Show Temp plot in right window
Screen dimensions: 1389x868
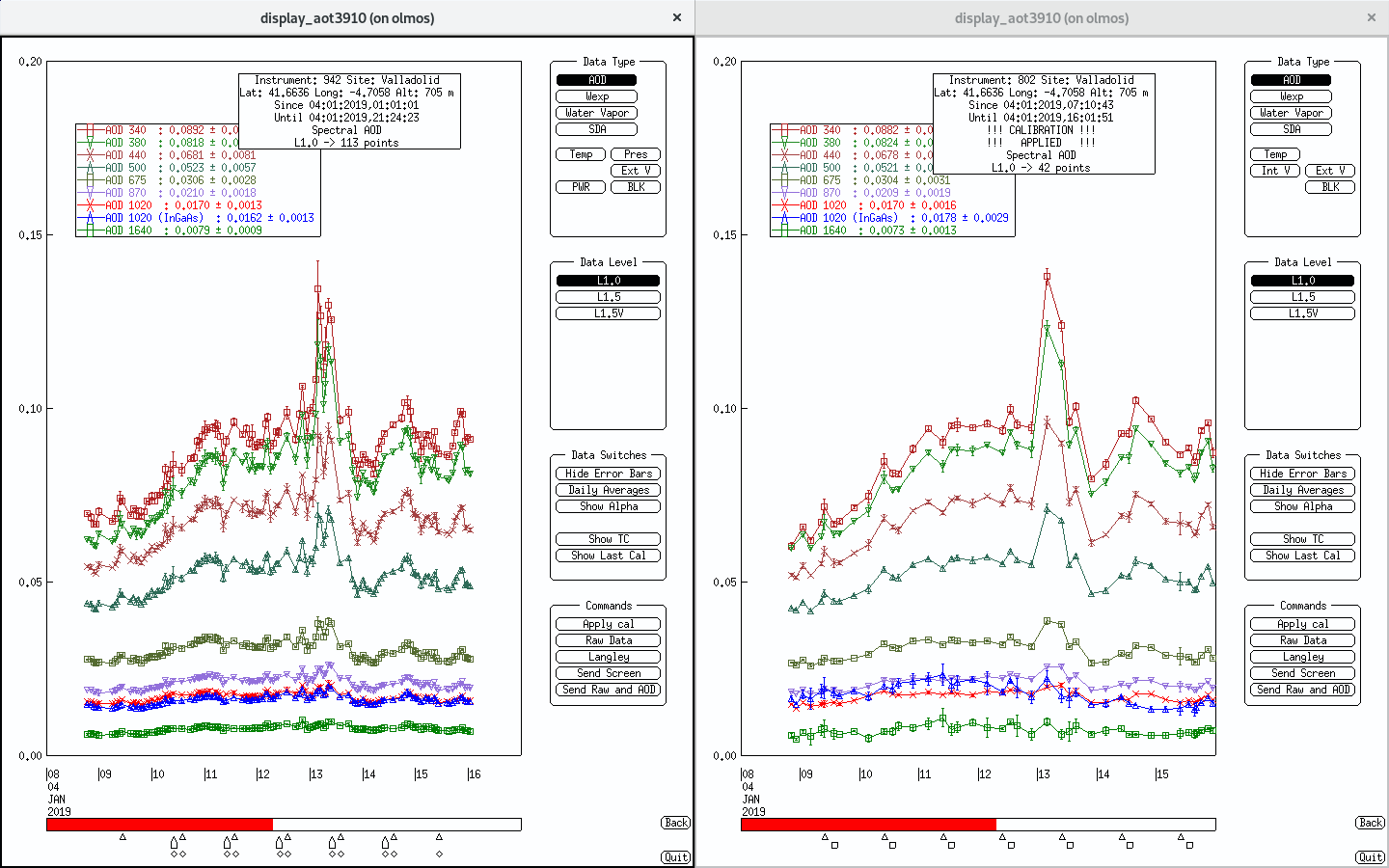pyautogui.click(x=1275, y=154)
